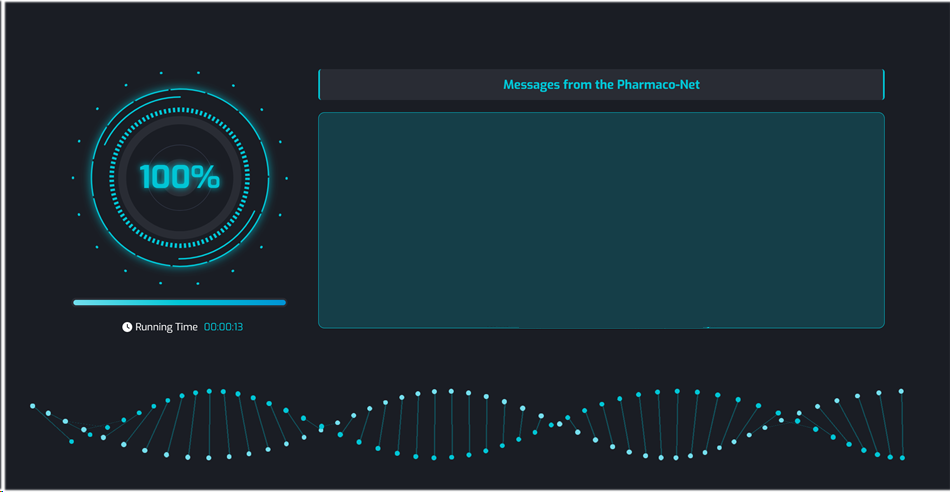Screen dimensions: 950x492
Task: Click the 100% readout inside the gauge
Action: [x=179, y=177]
